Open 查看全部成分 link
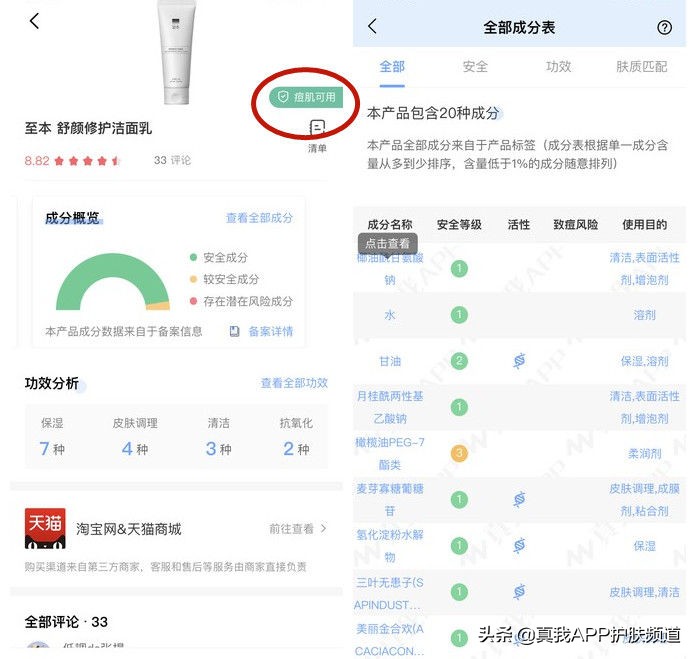 click(x=259, y=218)
